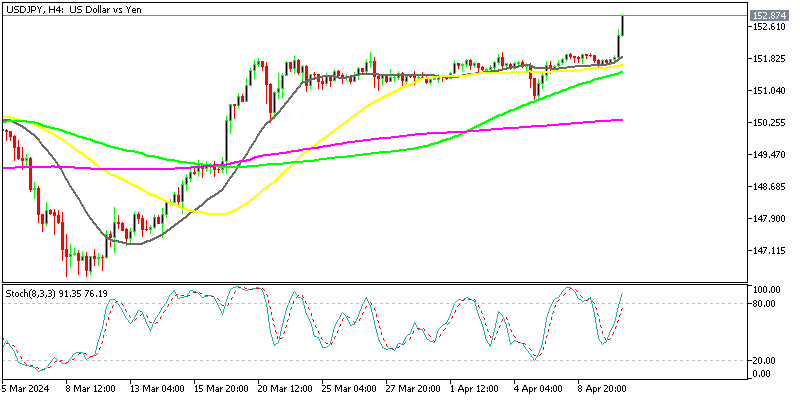Select the 8 Apr 20:00 time label
800x400 pixels.
pyautogui.click(x=601, y=389)
